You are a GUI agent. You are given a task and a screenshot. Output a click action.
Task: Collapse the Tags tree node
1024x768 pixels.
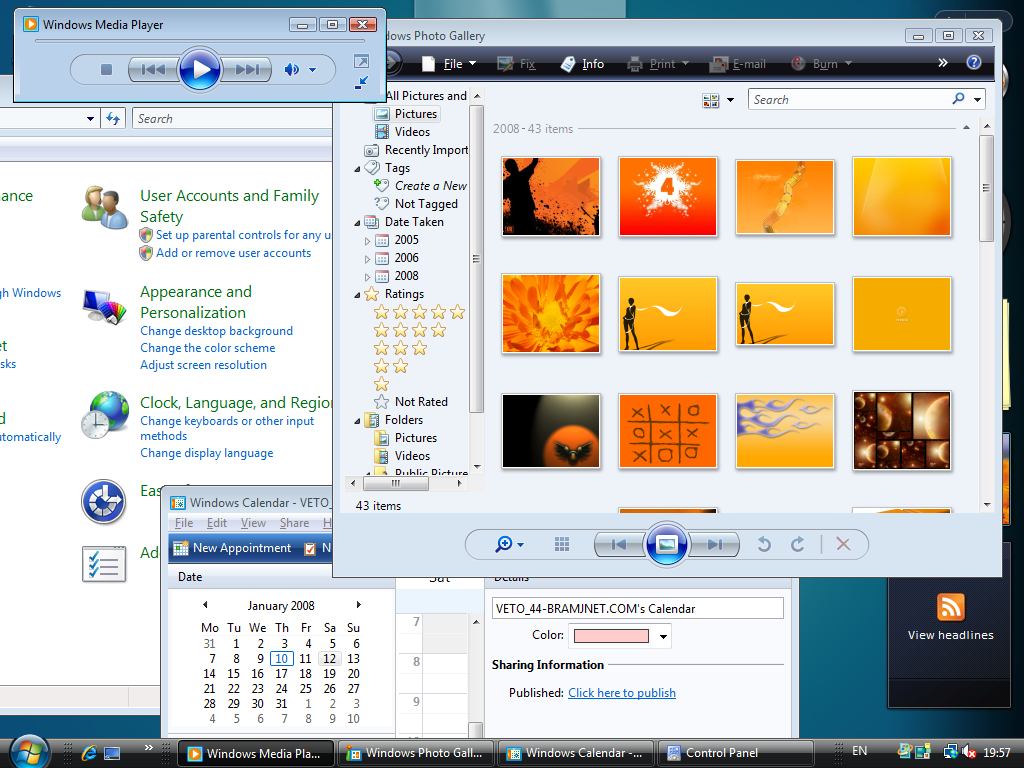(x=357, y=169)
